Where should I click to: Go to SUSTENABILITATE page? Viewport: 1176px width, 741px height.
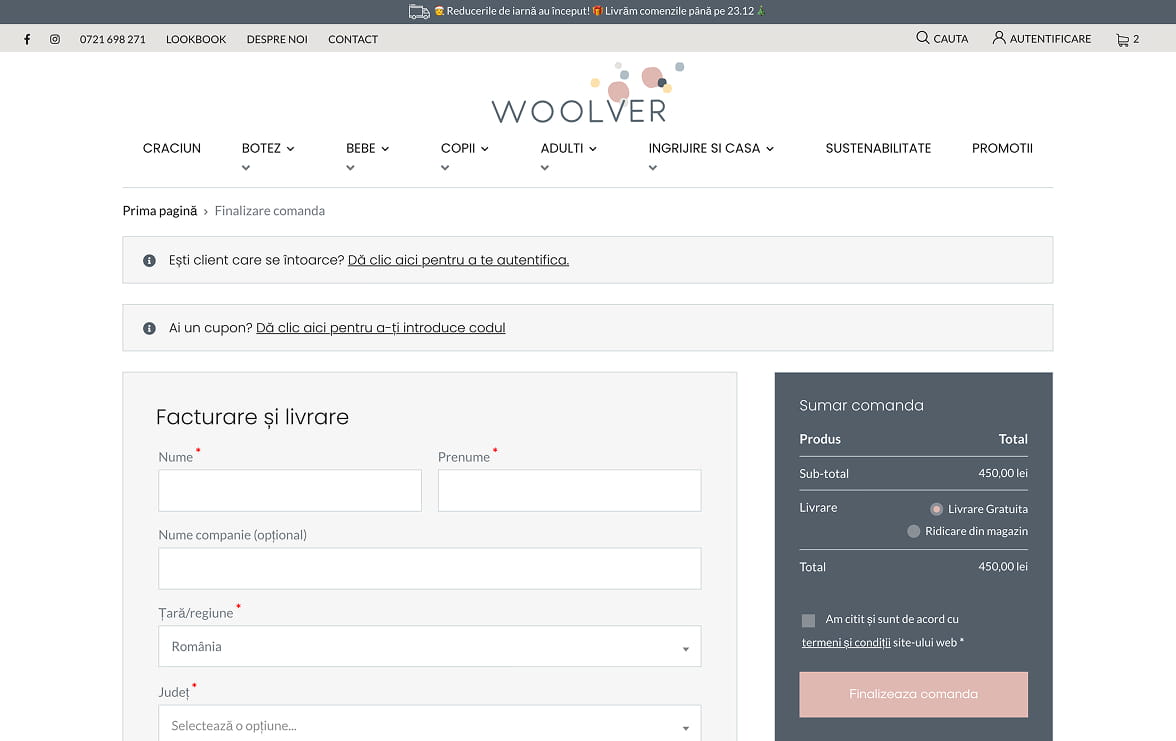click(x=878, y=148)
